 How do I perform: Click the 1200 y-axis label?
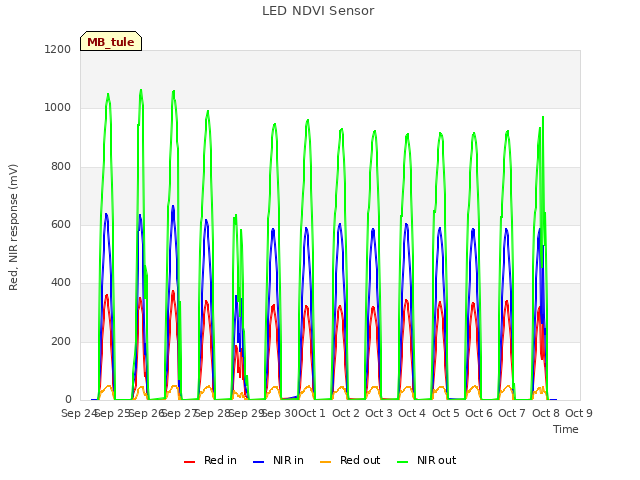tap(58, 49)
